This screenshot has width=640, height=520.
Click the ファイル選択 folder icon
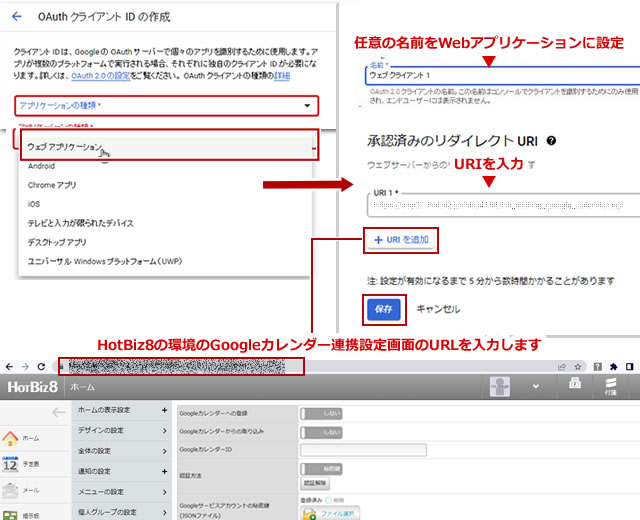pos(310,514)
